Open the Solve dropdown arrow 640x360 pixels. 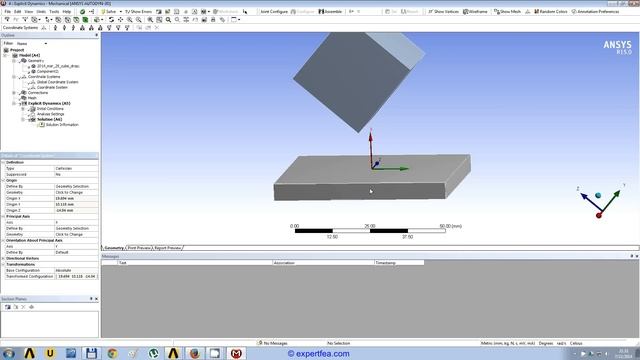point(120,11)
